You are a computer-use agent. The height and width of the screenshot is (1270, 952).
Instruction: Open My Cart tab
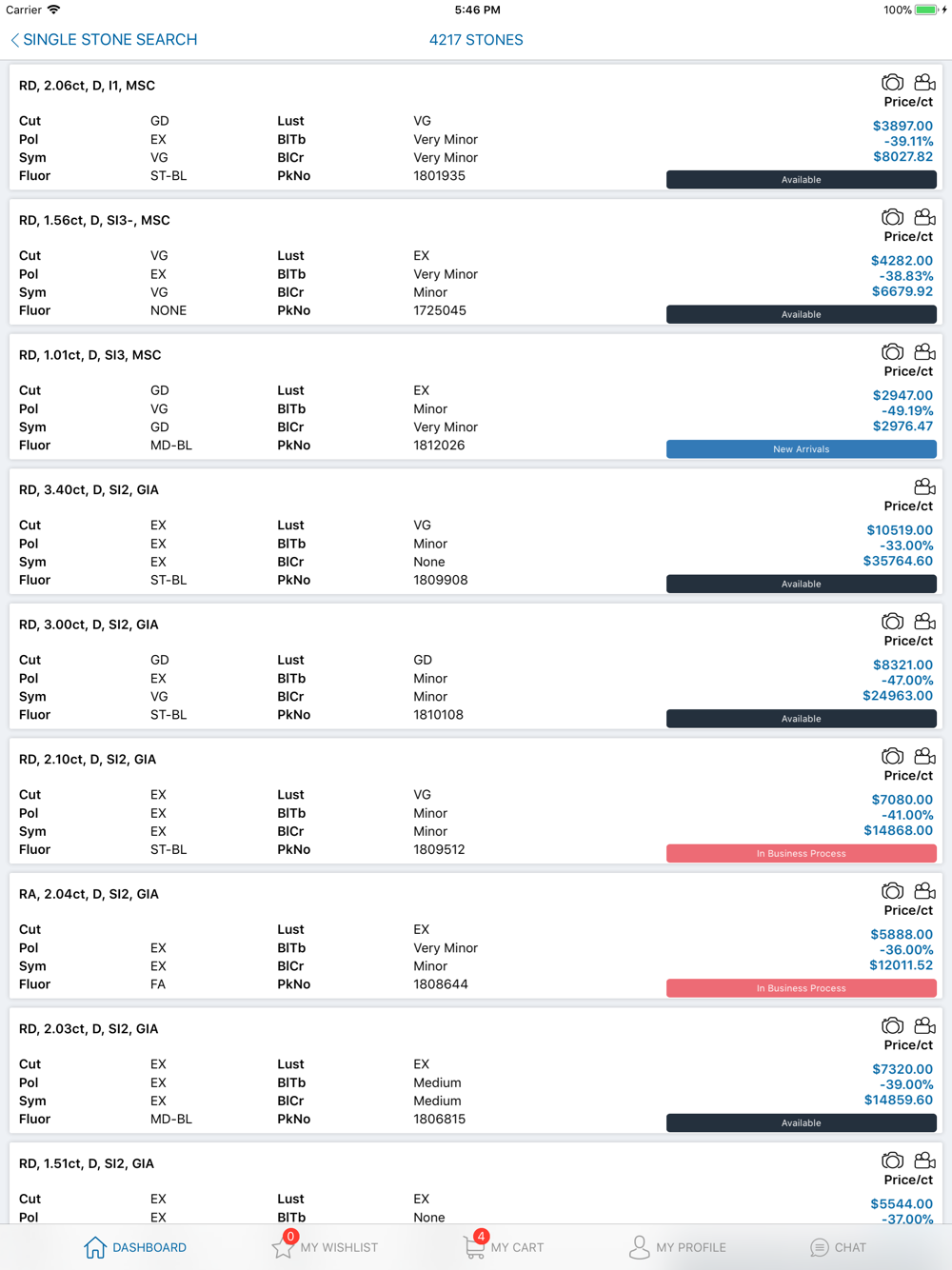point(504,1247)
